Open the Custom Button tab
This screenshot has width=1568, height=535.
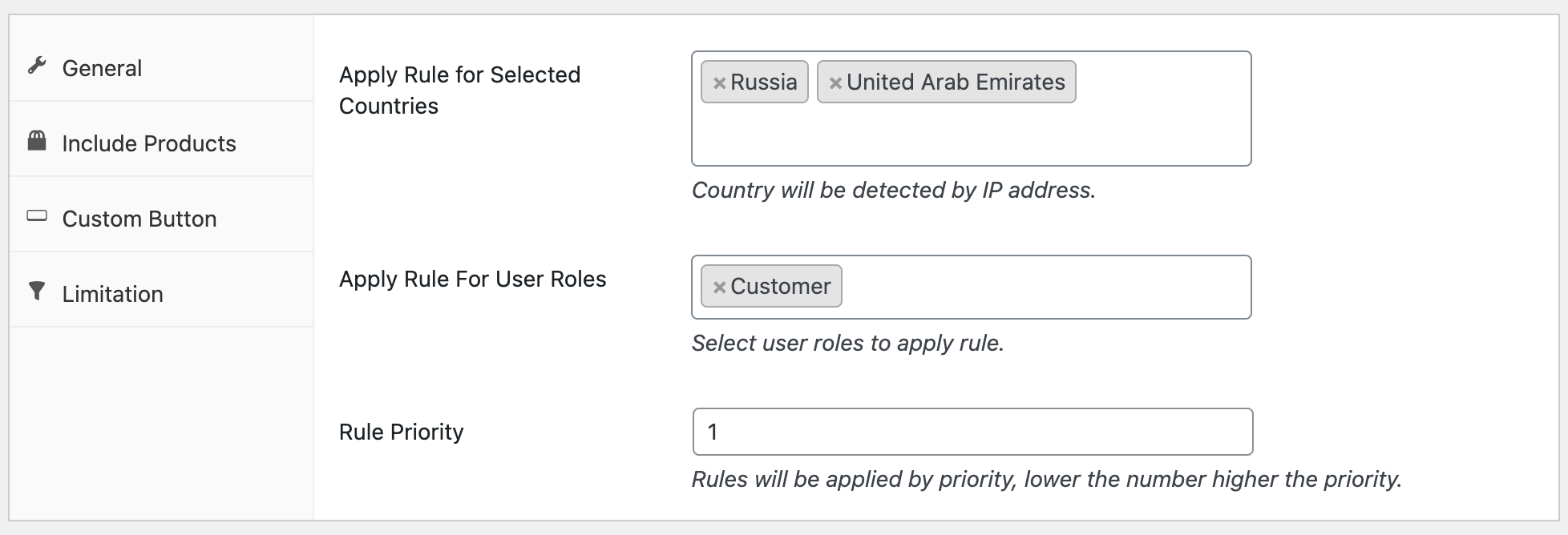[x=139, y=219]
